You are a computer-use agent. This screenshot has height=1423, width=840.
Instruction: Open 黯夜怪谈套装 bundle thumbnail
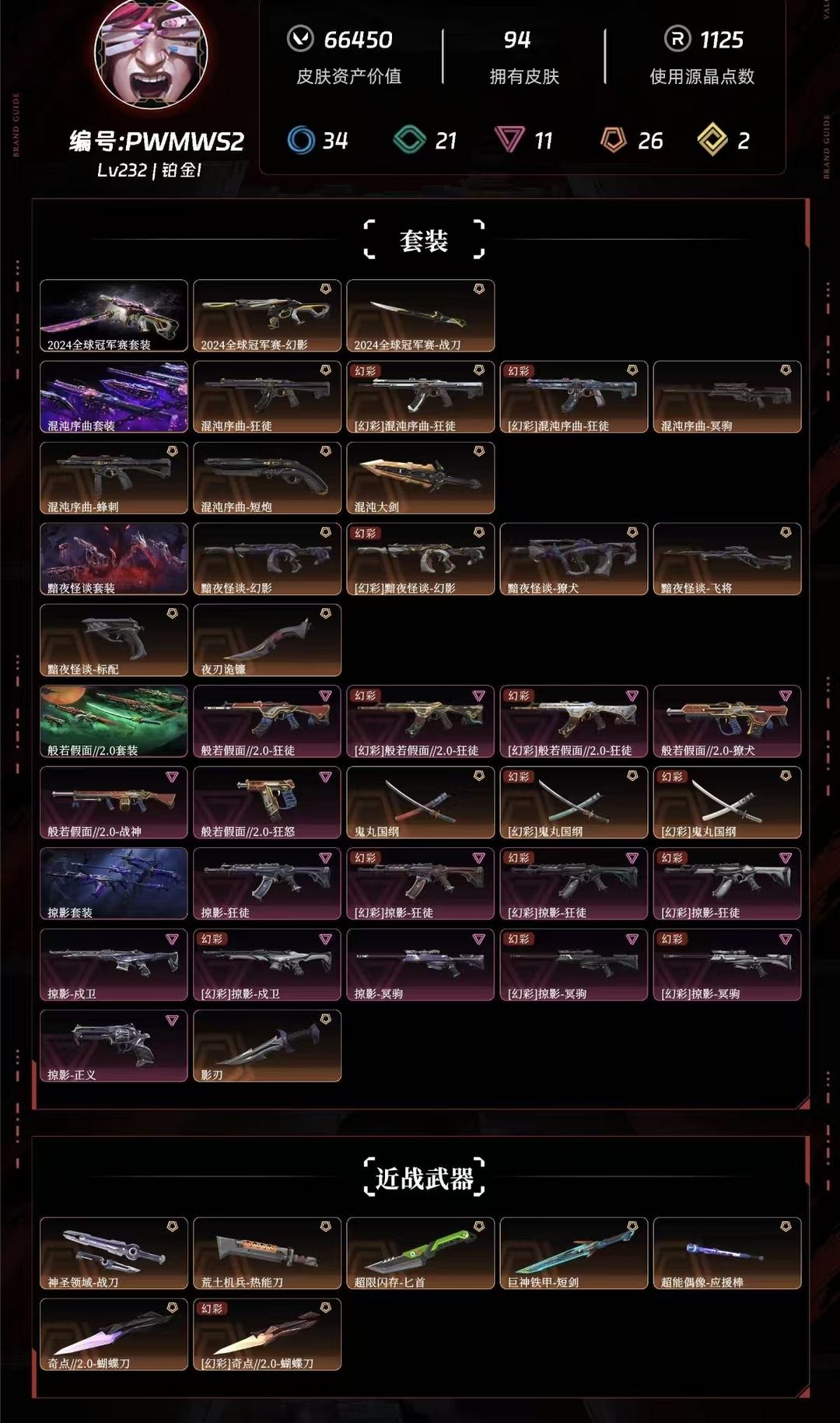[x=114, y=559]
